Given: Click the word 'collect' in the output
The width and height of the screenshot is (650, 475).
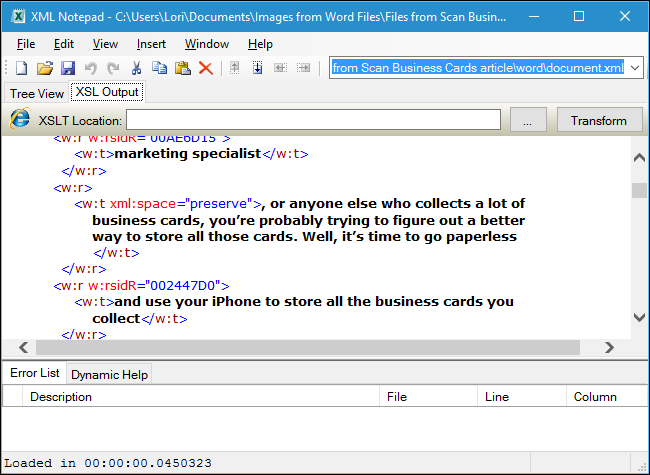Looking at the screenshot, I should (116, 318).
